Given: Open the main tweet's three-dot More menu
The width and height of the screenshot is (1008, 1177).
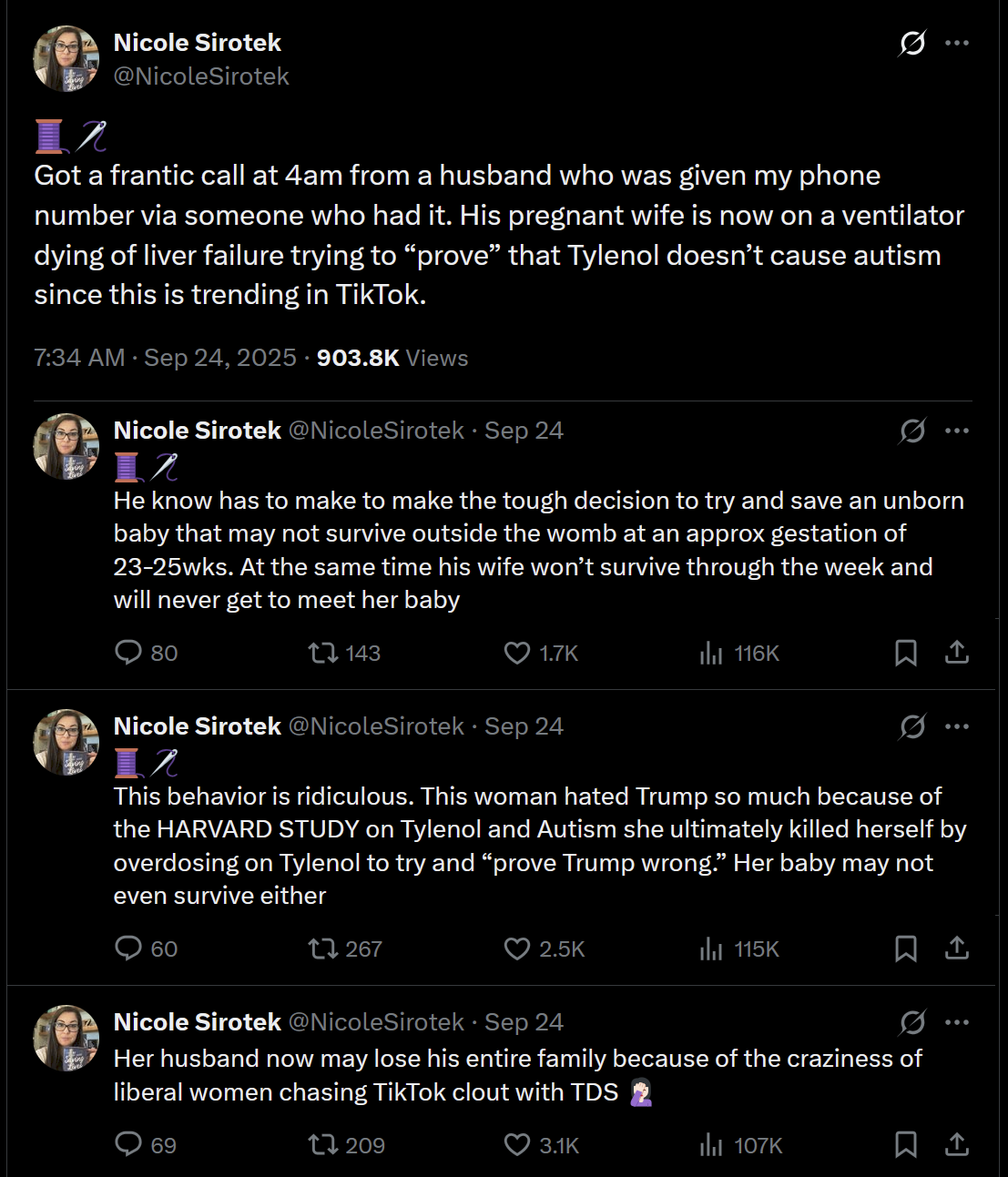Looking at the screenshot, I should (x=957, y=43).
